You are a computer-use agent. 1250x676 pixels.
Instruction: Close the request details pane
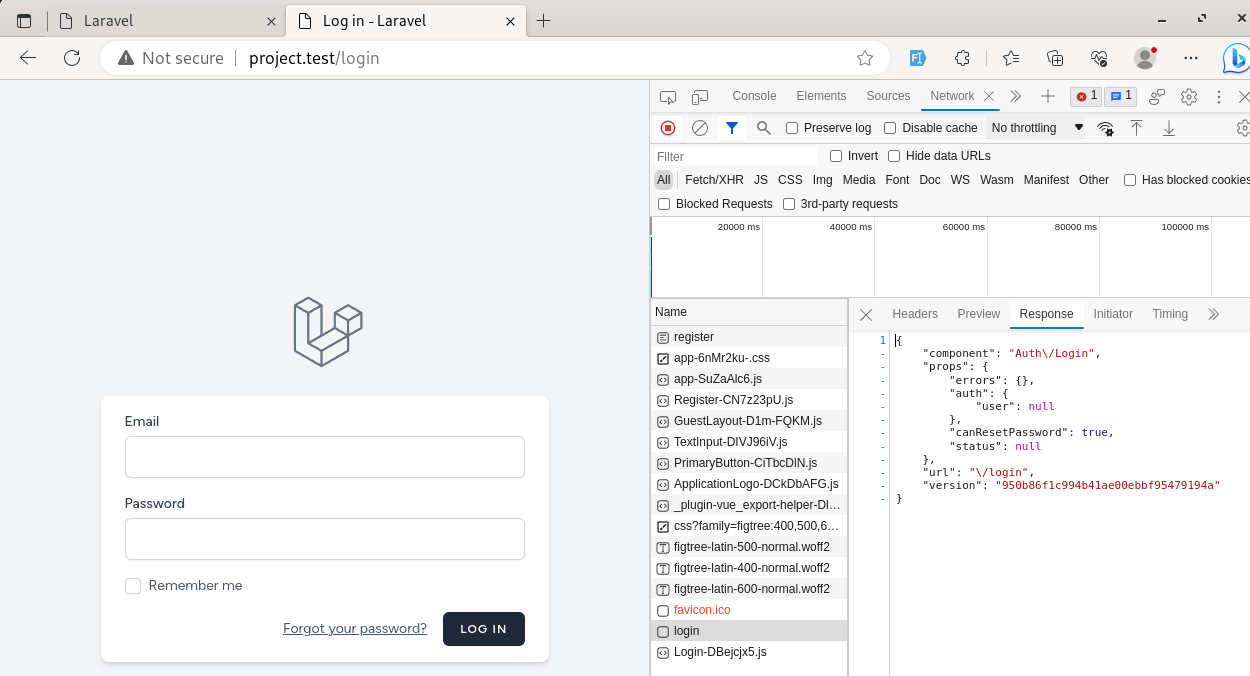(866, 314)
